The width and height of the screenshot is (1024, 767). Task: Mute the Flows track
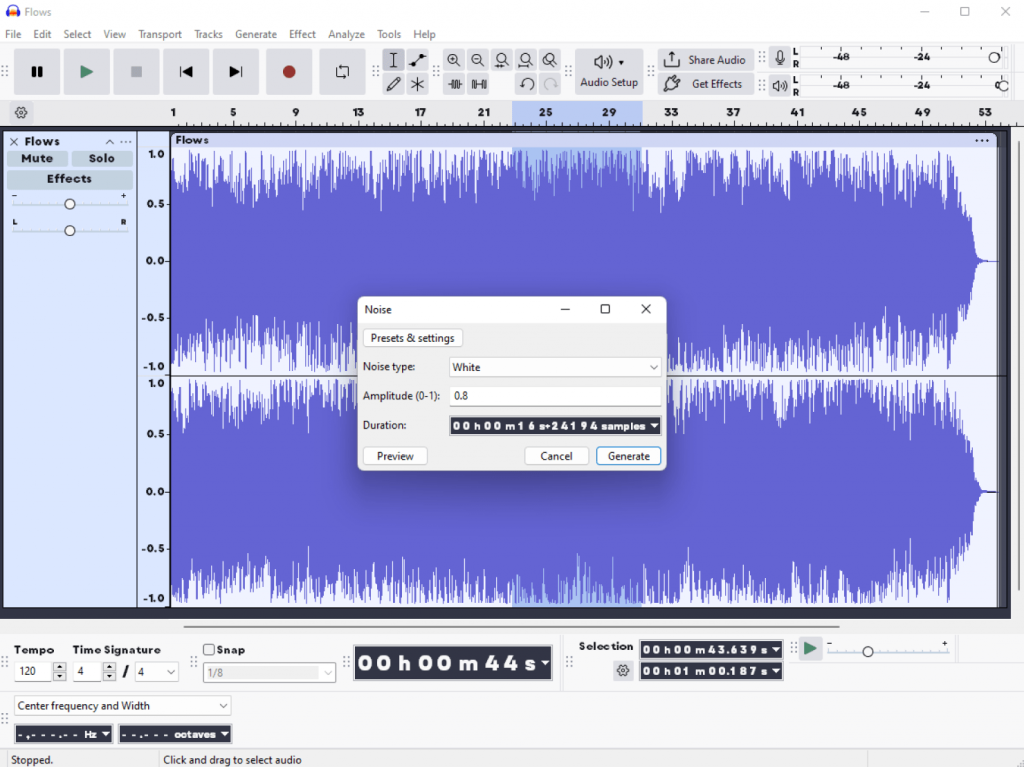(x=37, y=158)
